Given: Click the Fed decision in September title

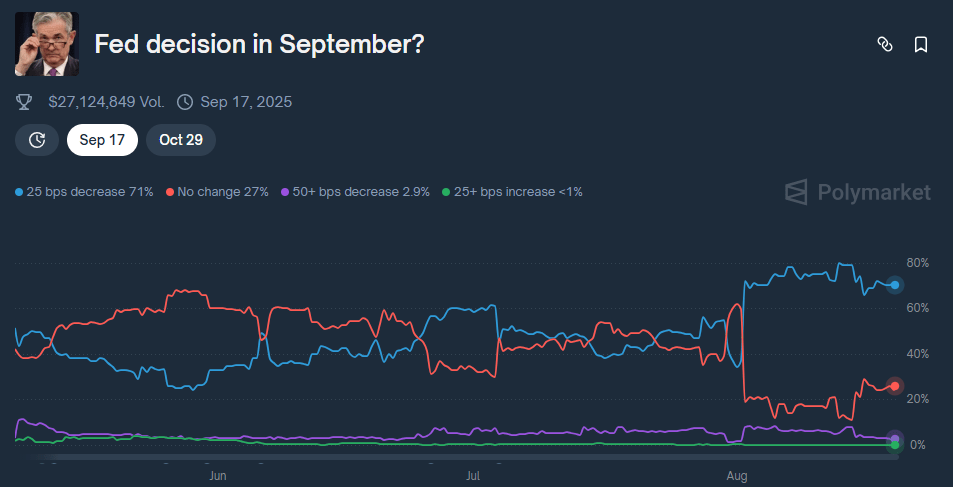Looking at the screenshot, I should 259,44.
